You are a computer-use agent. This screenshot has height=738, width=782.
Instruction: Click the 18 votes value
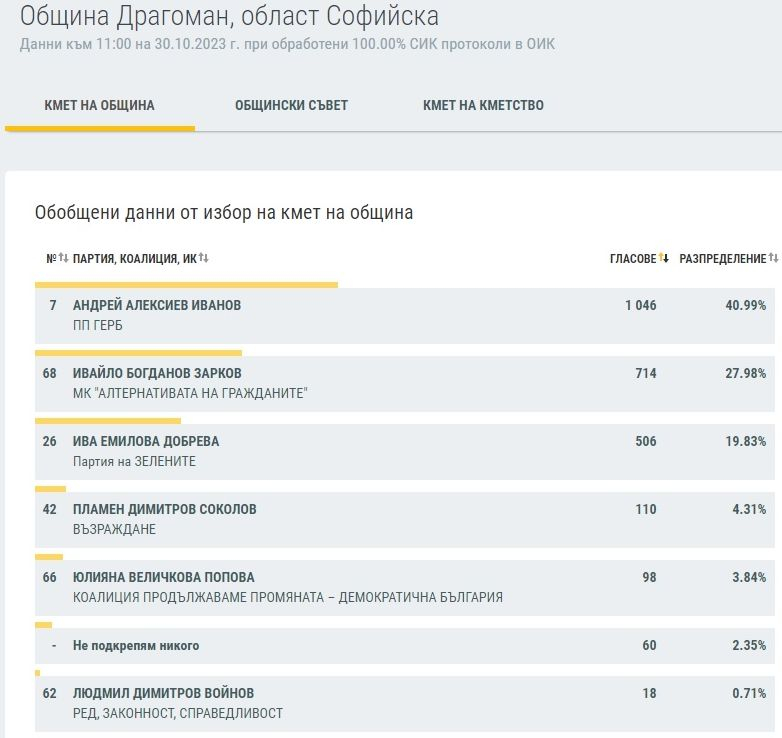coord(649,693)
